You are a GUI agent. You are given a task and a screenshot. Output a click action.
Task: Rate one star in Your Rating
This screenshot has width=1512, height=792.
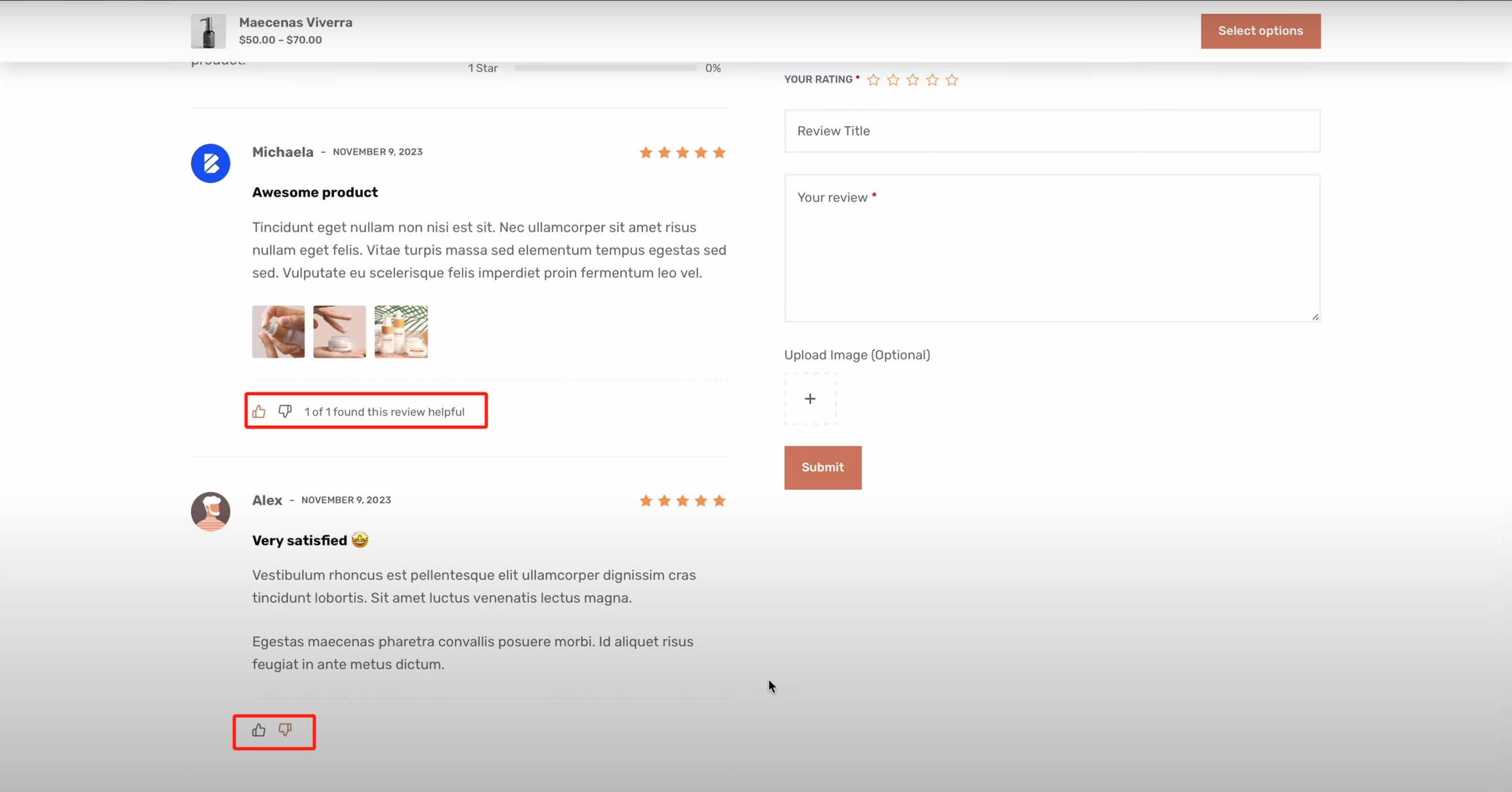pyautogui.click(x=873, y=80)
